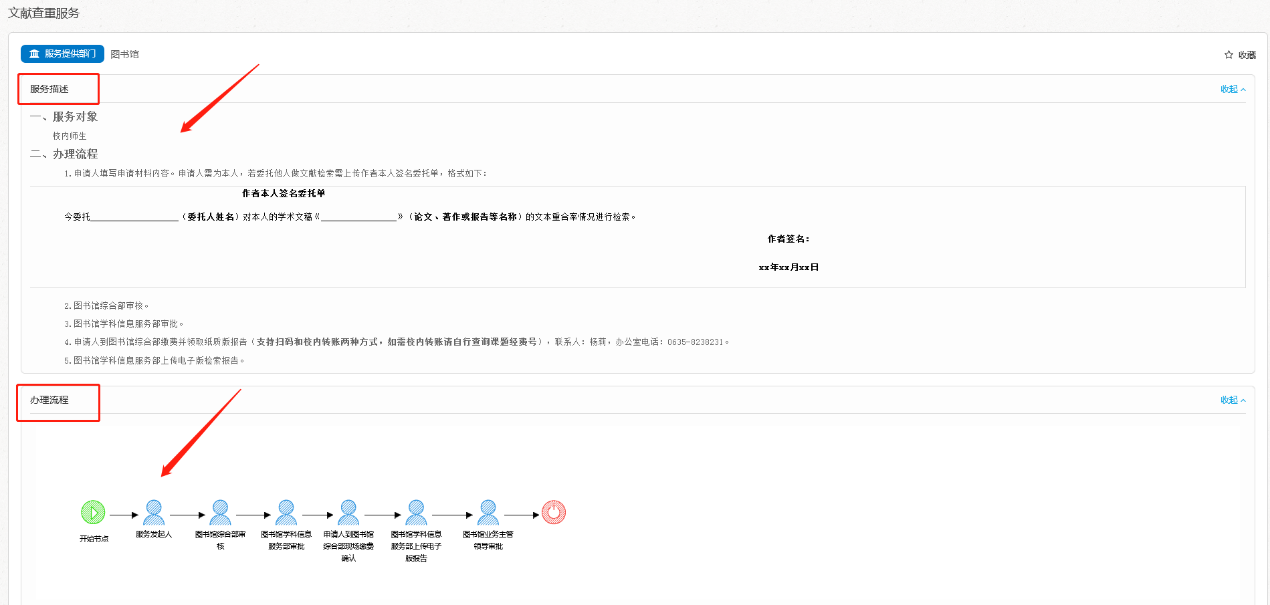Click the 图书馆业务主管领导审批 node icon
Image resolution: width=1270 pixels, height=605 pixels.
click(x=488, y=513)
